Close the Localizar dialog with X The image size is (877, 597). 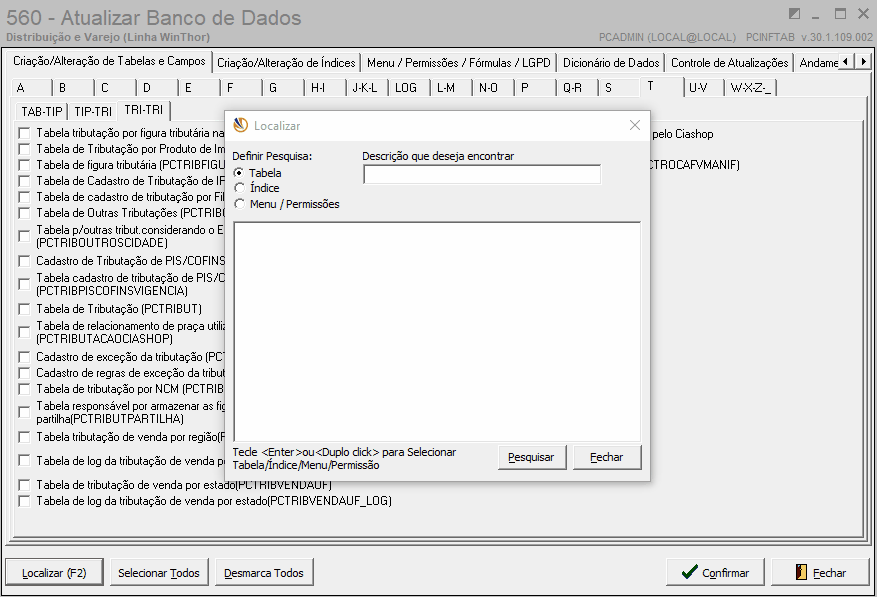pyautogui.click(x=635, y=125)
